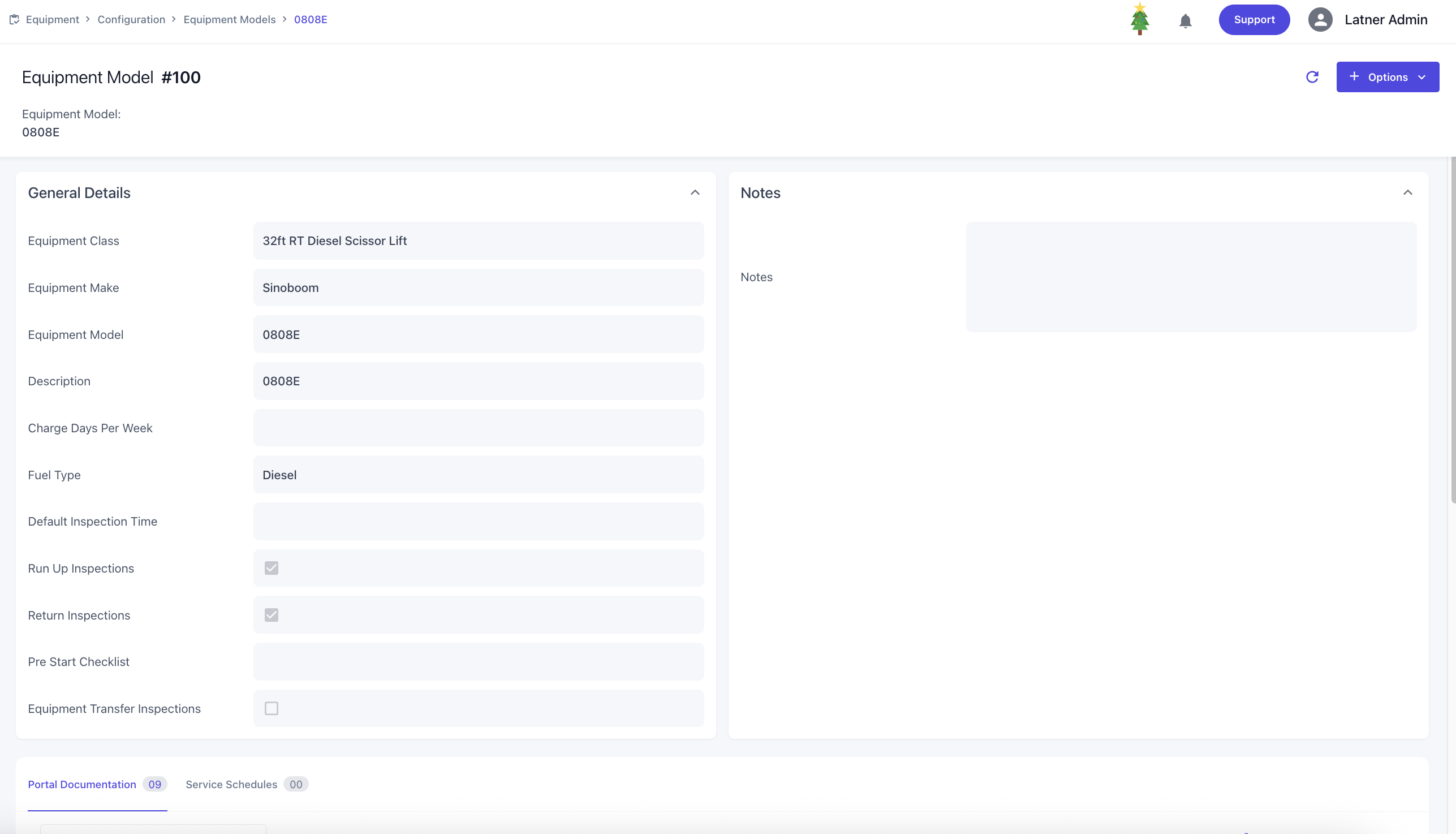Click the Charge Days Per Week field
This screenshot has width=1456, height=834.
click(x=479, y=428)
